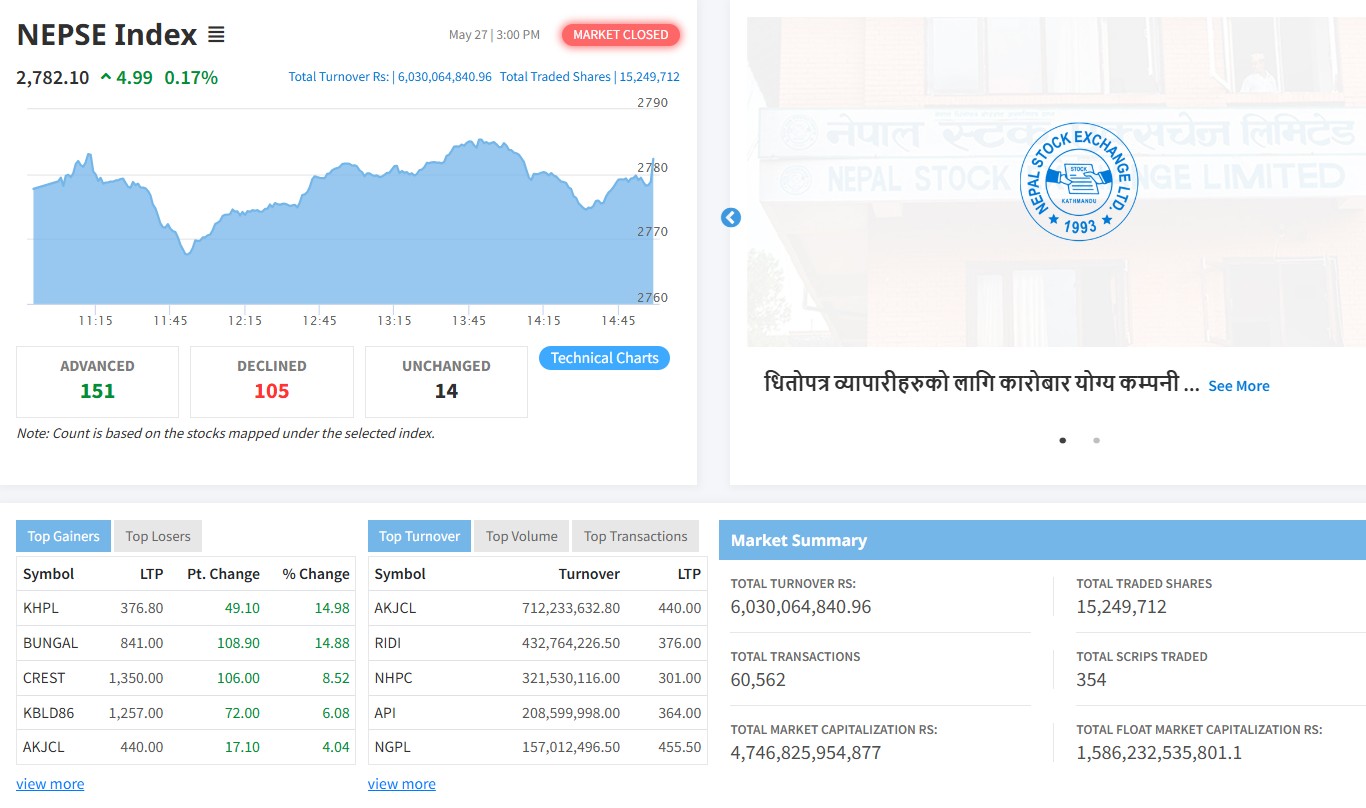Click total turnover value 6,030,064,840.96 in Market Summary
This screenshot has height=808, width=1366.
point(801,607)
